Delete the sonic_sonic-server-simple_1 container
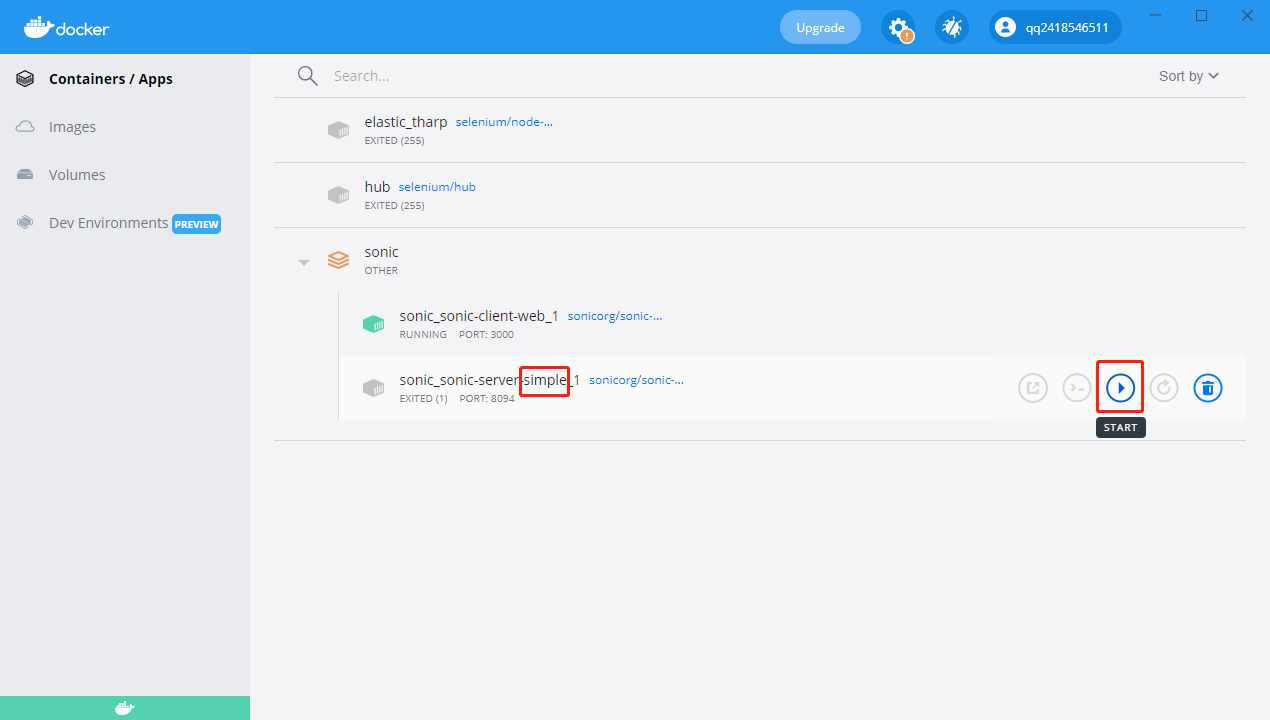Image resolution: width=1270 pixels, height=720 pixels. [1208, 387]
